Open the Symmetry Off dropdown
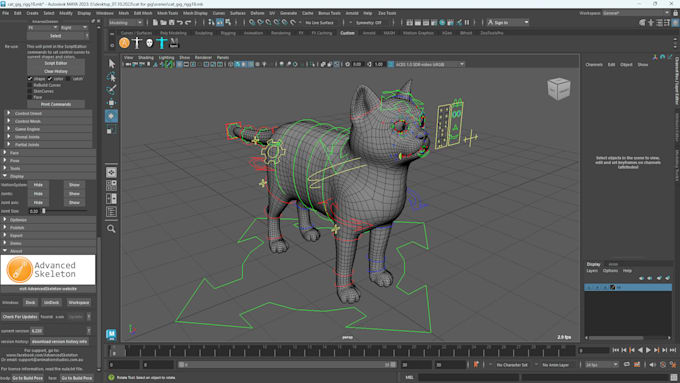 tap(369, 23)
